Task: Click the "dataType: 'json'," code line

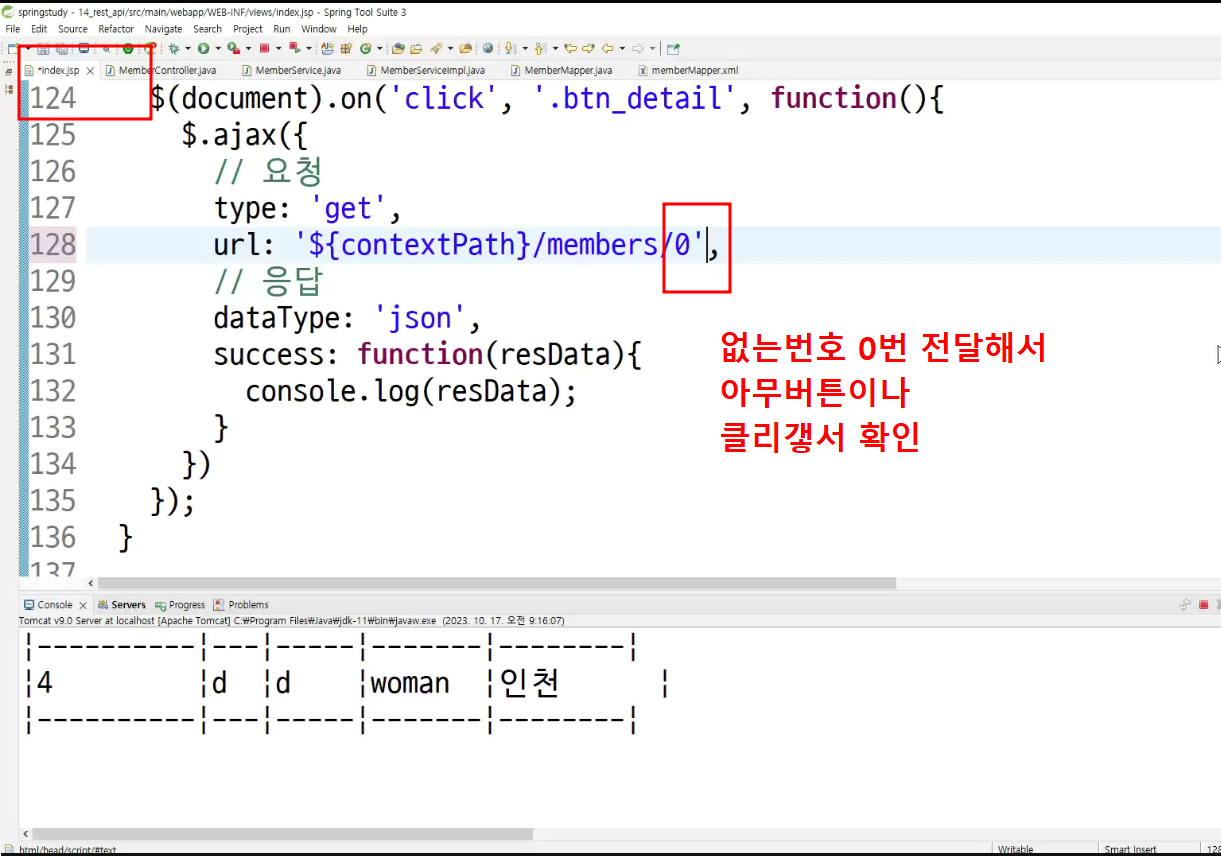Action: click(x=348, y=318)
